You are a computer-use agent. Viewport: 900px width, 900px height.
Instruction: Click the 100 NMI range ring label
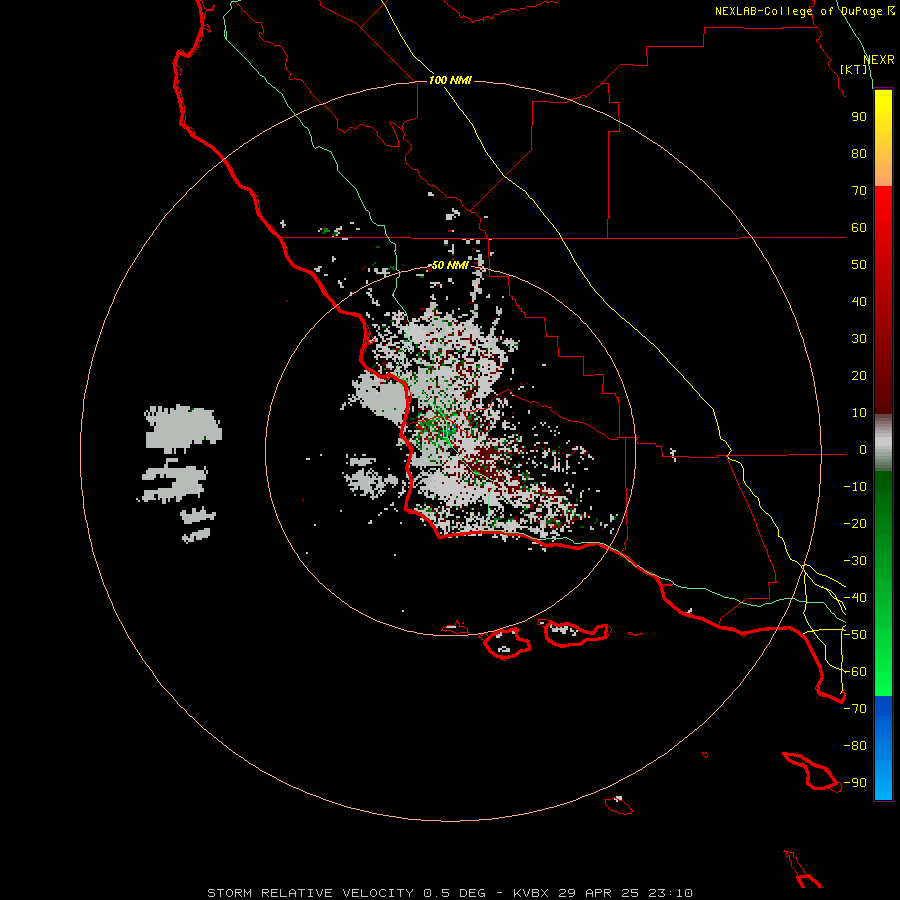450,80
